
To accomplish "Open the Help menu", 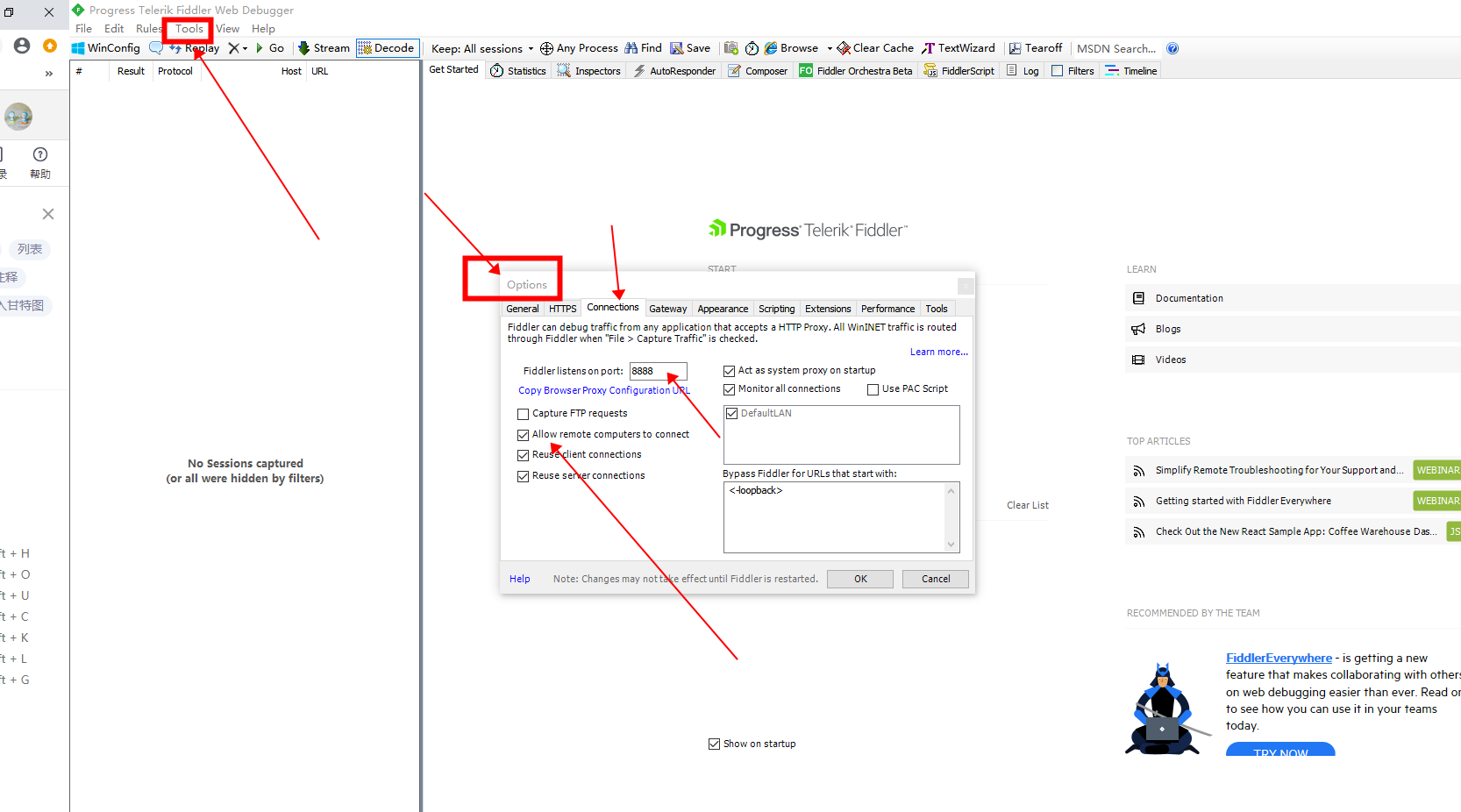I will [263, 29].
